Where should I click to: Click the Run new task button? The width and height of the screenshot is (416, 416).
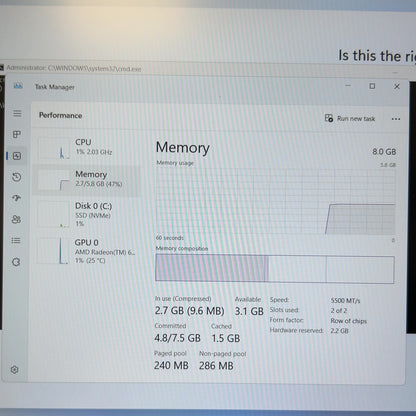point(350,118)
